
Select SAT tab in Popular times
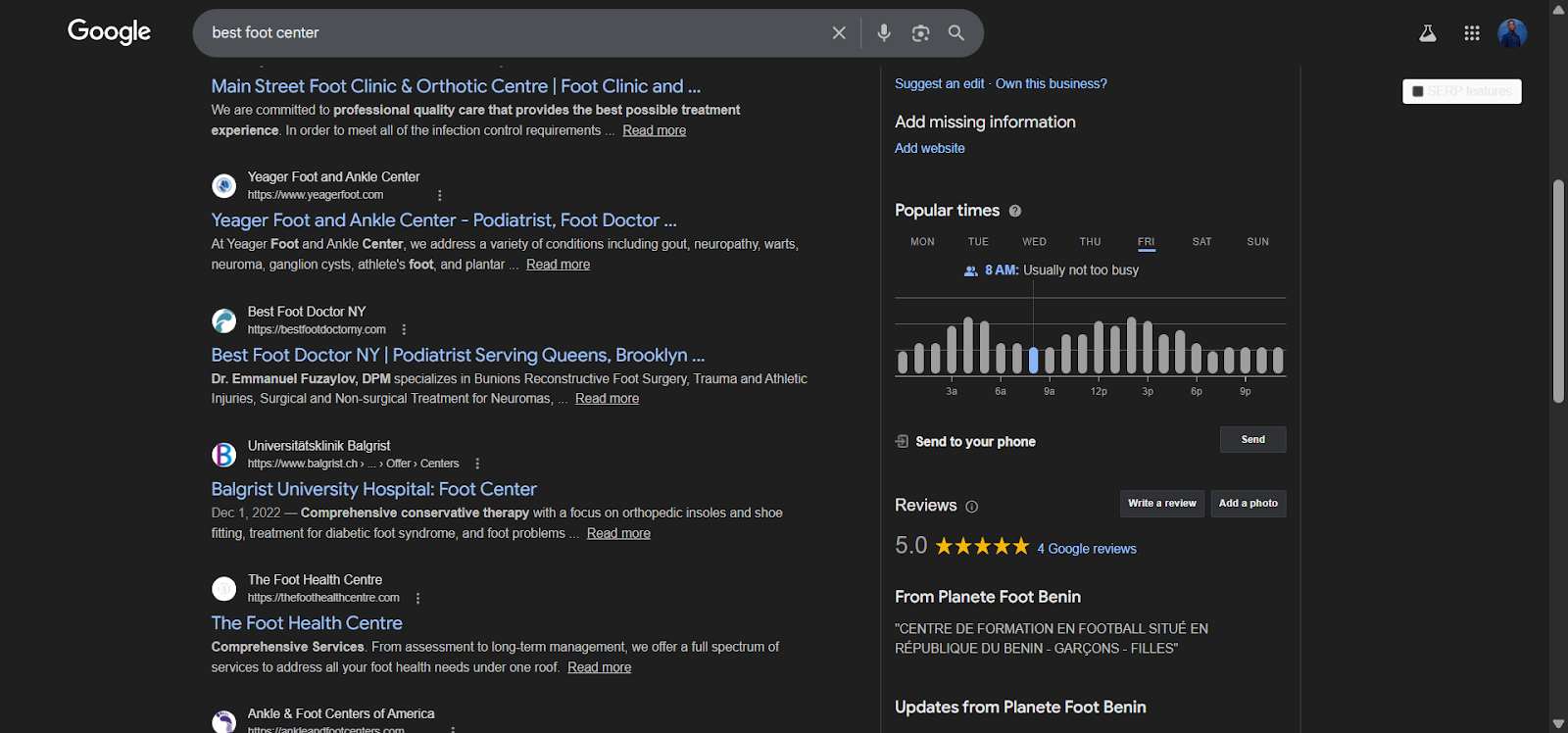pyautogui.click(x=1201, y=242)
